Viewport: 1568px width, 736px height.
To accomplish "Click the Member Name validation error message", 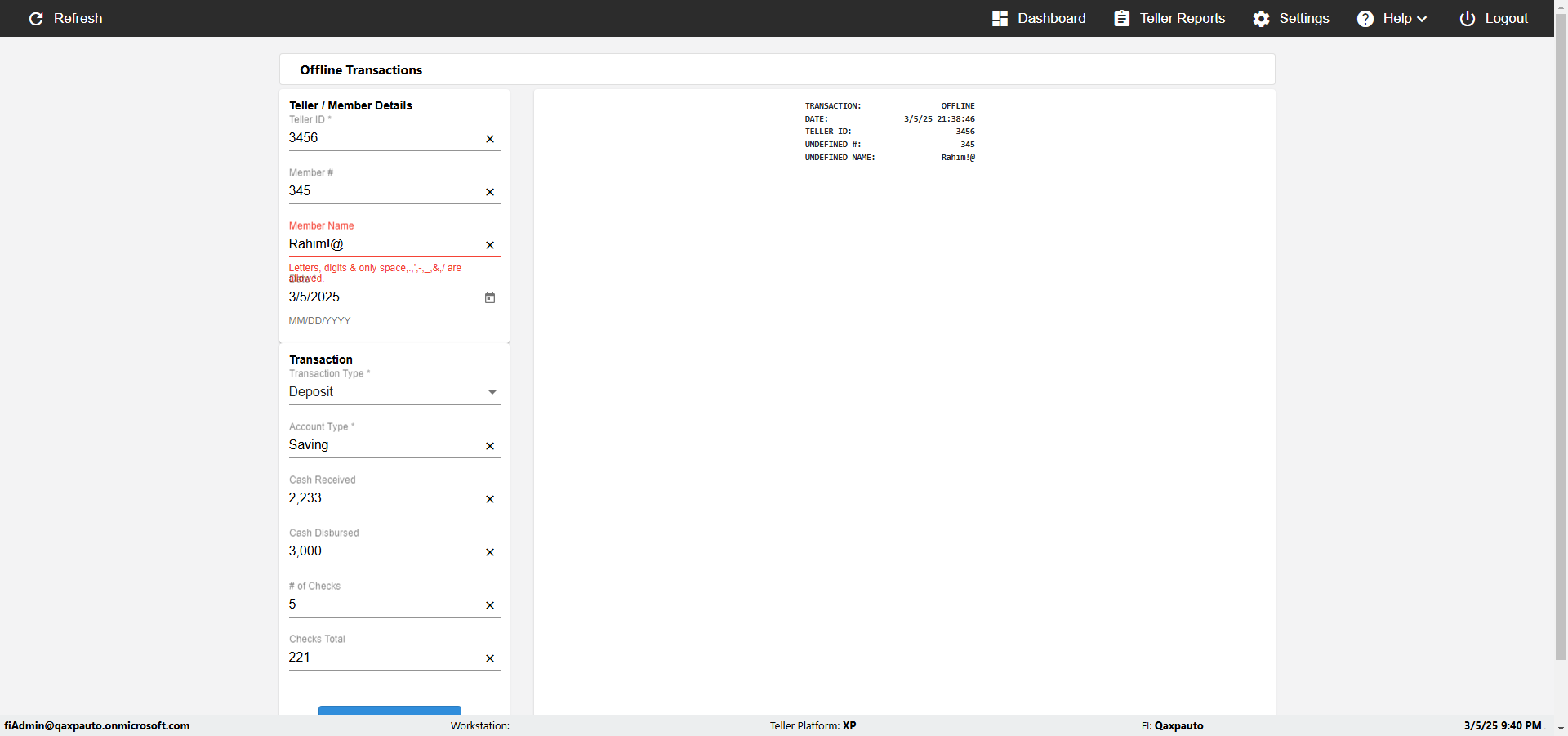I will pyautogui.click(x=376, y=273).
